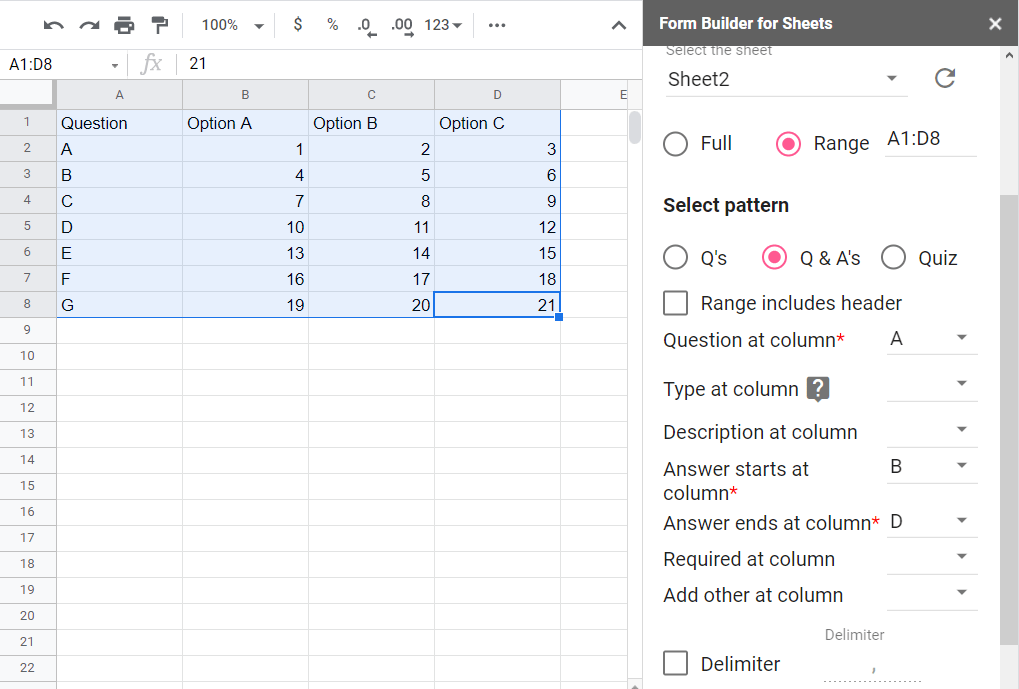Check Range includes header checkbox
This screenshot has width=1019, height=689.
click(x=675, y=303)
